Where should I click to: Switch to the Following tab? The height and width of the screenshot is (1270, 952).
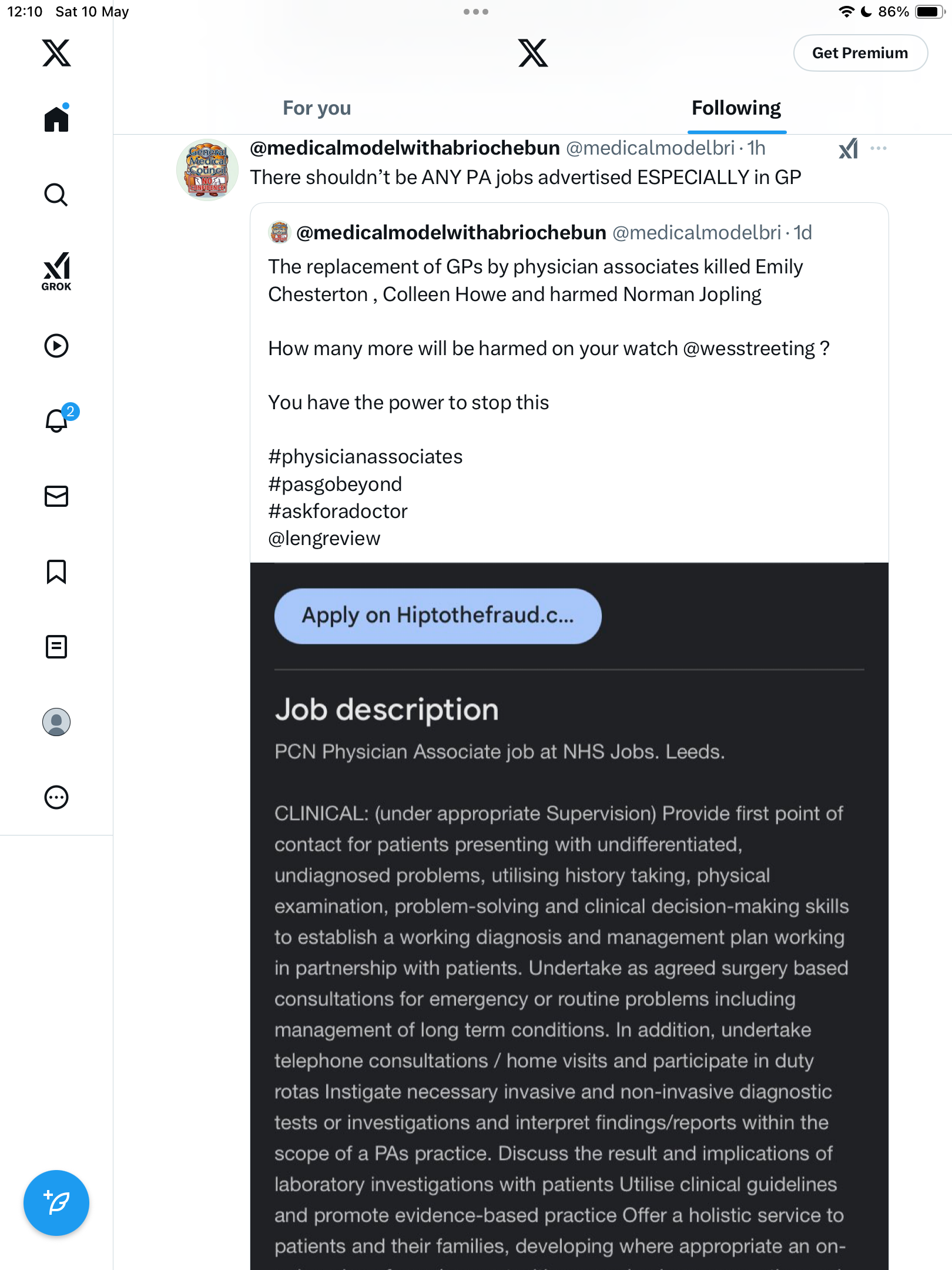click(736, 108)
